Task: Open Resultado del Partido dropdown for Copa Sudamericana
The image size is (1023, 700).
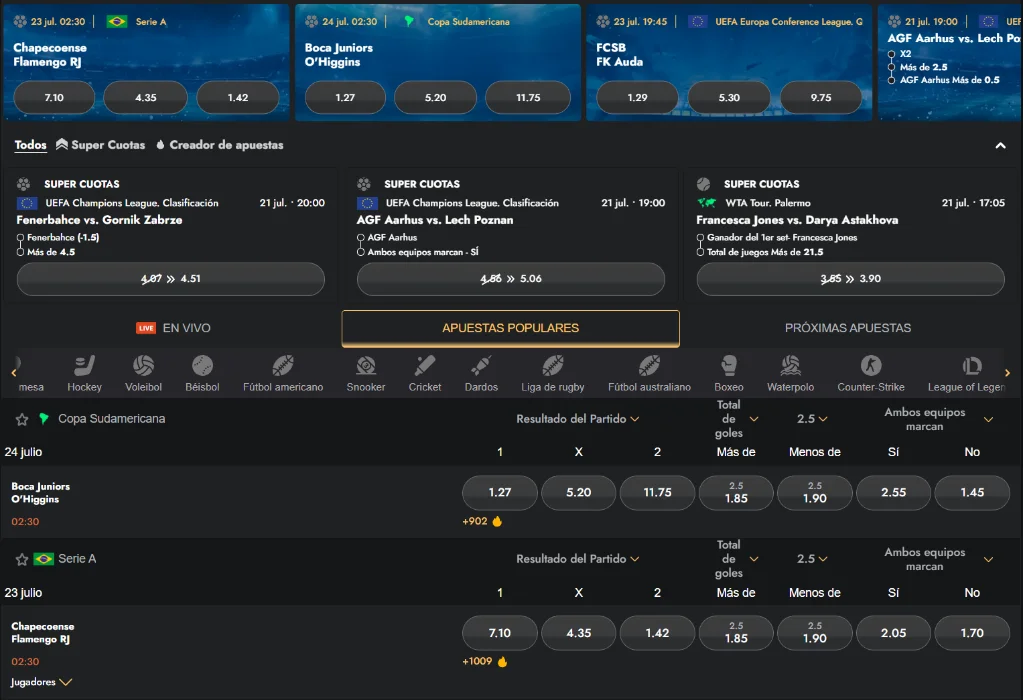Action: [577, 419]
